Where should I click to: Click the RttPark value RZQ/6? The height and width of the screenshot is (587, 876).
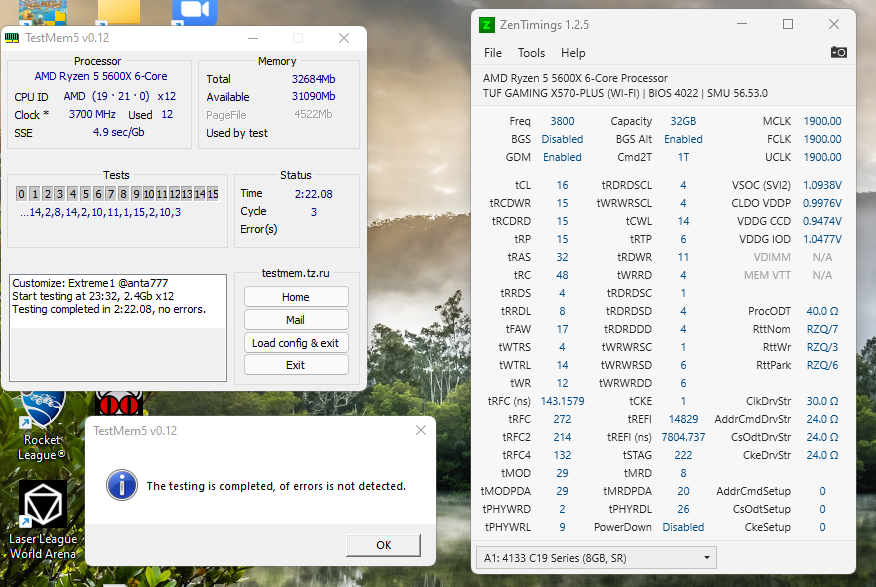822,365
